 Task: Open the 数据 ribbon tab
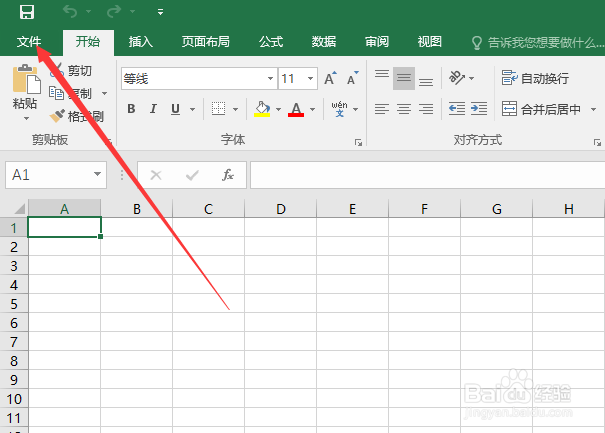(x=324, y=41)
